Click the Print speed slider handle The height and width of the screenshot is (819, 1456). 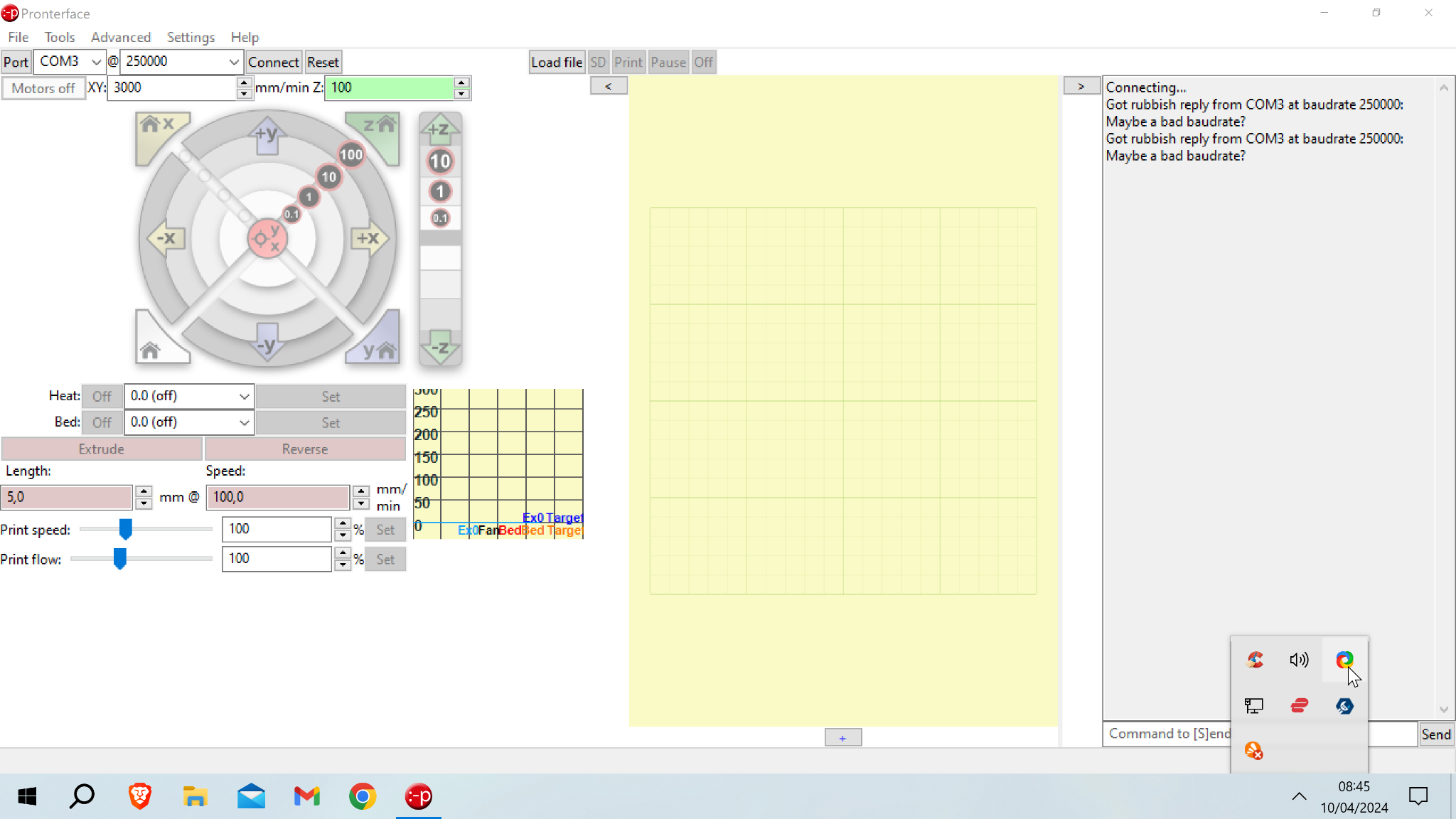coord(125,529)
